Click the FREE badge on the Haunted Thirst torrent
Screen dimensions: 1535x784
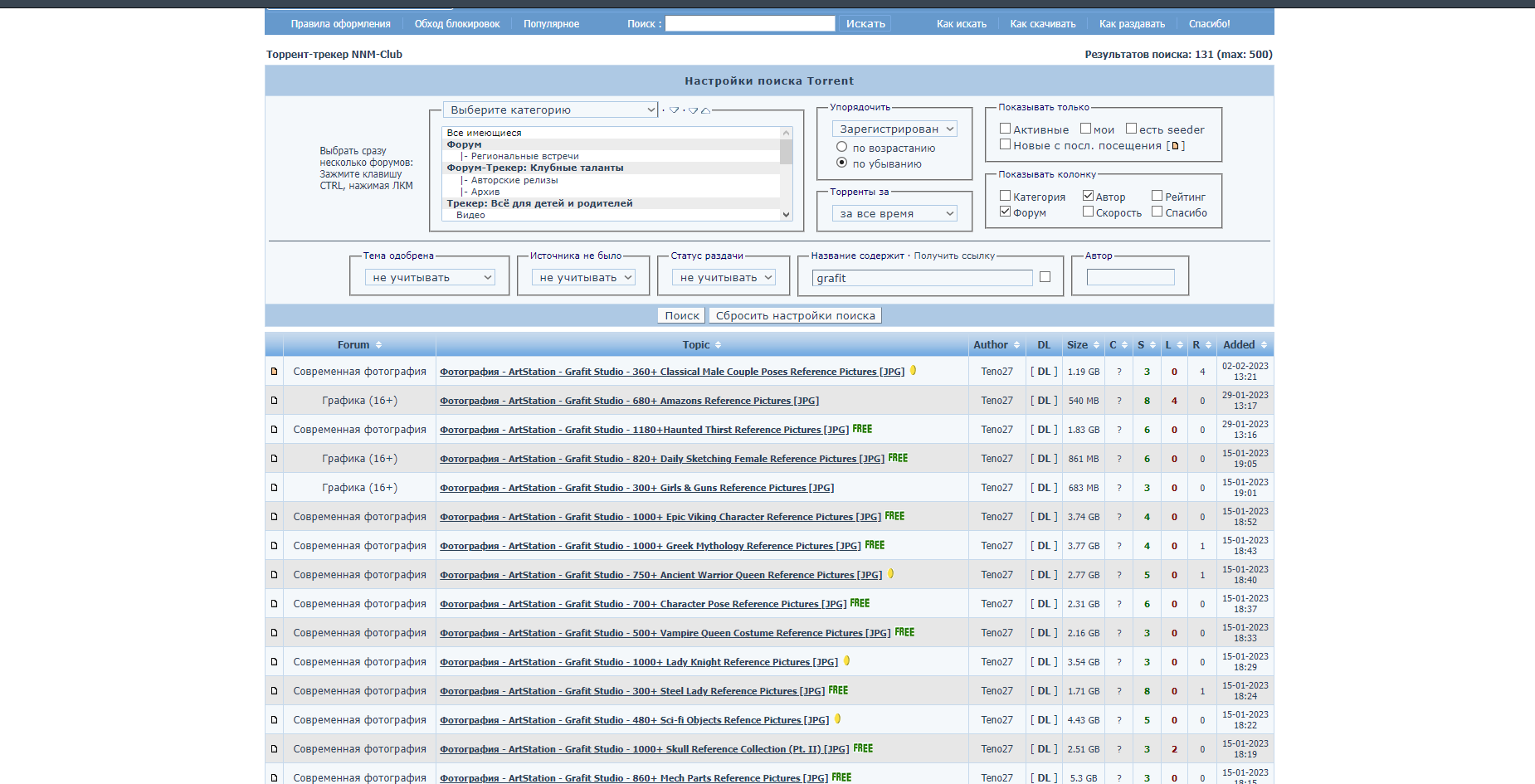[x=862, y=429]
